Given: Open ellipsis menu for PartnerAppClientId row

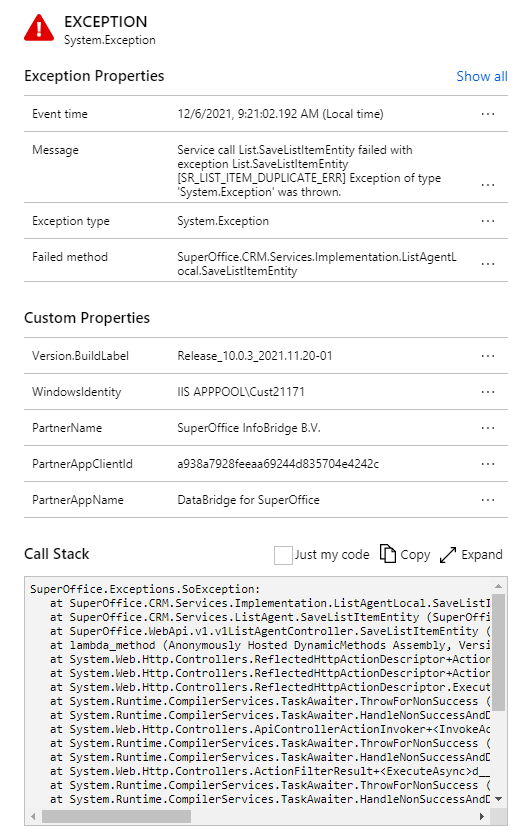Looking at the screenshot, I should pyautogui.click(x=487, y=464).
